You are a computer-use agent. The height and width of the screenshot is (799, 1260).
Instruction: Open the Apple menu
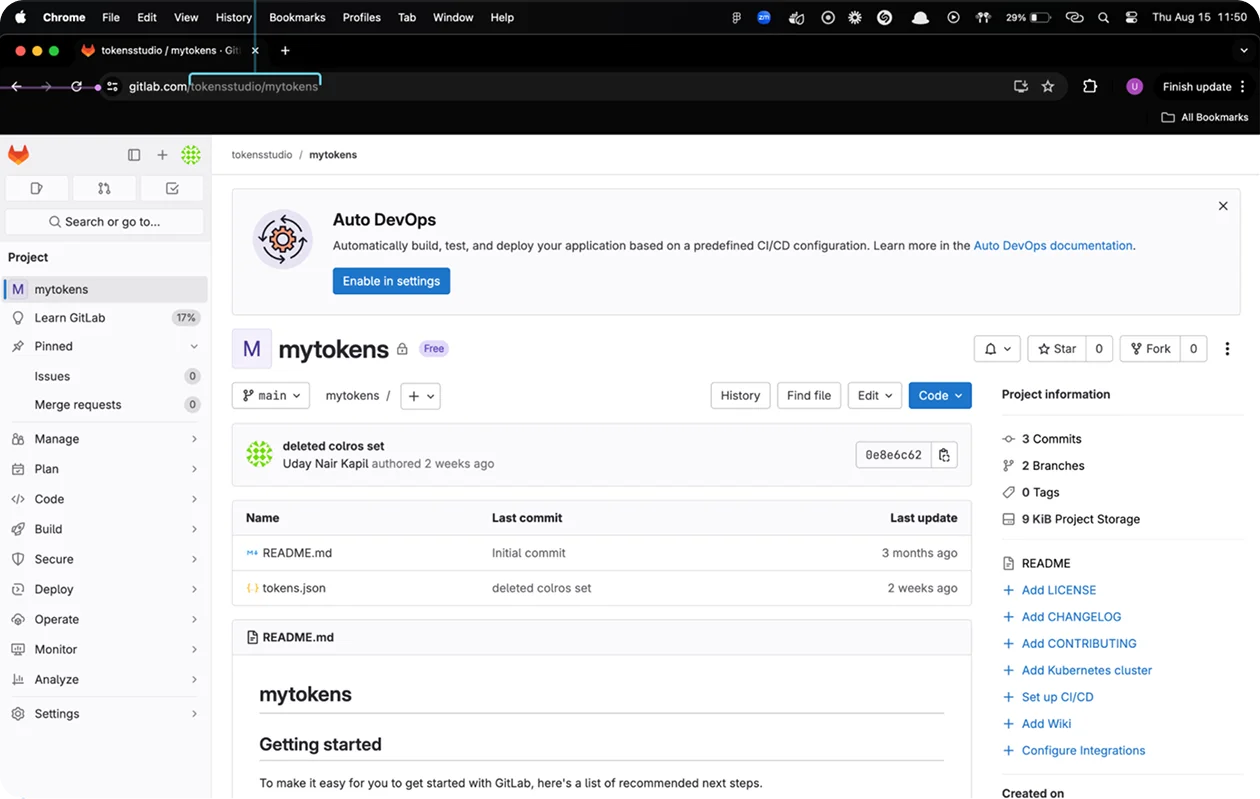20,17
